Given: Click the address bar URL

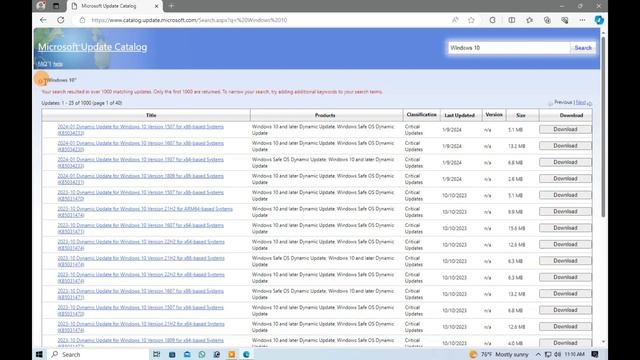Looking at the screenshot, I should (x=189, y=20).
